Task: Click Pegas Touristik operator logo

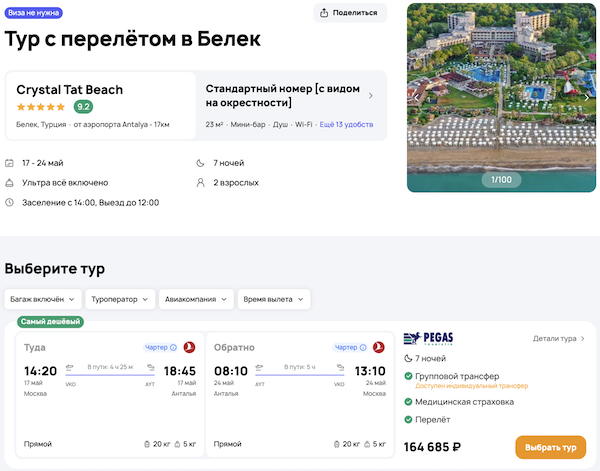Action: tap(428, 340)
